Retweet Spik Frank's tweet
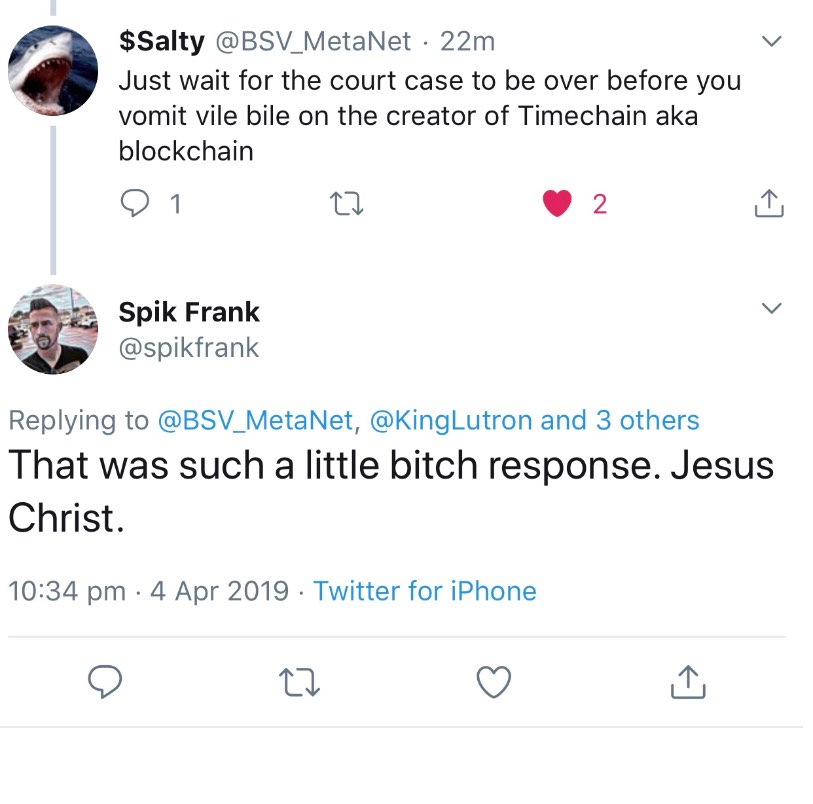Image resolution: width=813 pixels, height=804 pixels. tap(298, 682)
